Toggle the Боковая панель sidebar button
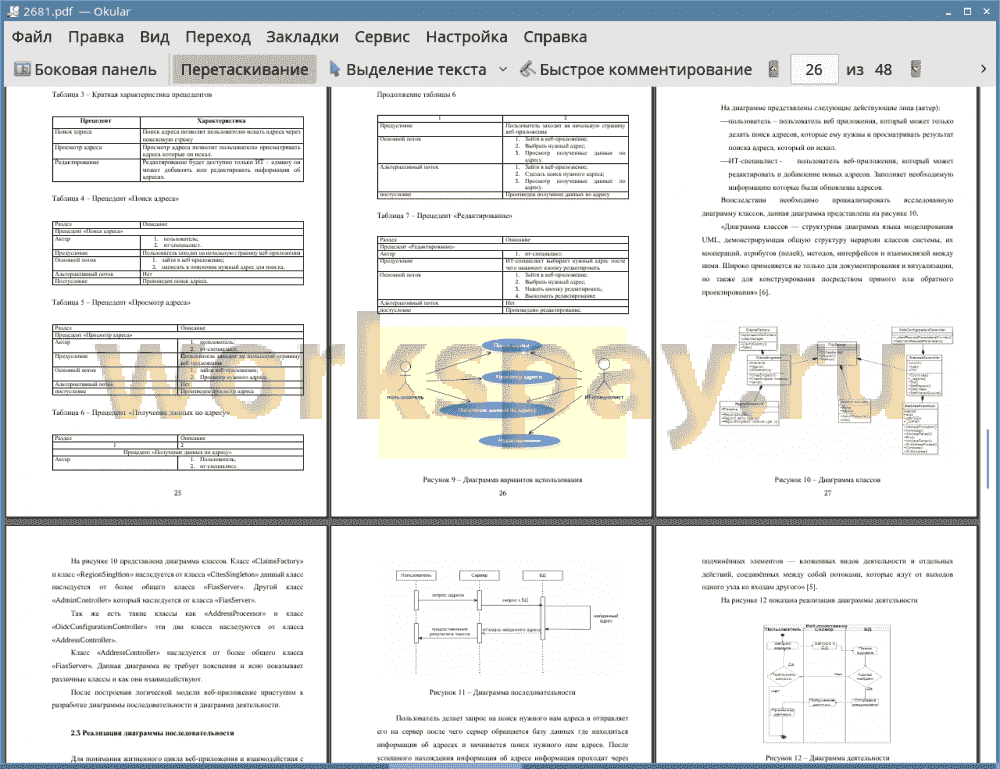This screenshot has height=769, width=1000. coord(86,70)
